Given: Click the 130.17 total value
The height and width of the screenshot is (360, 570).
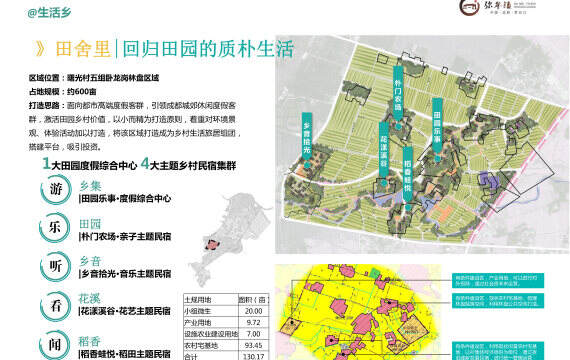Looking at the screenshot, I should point(254,356).
